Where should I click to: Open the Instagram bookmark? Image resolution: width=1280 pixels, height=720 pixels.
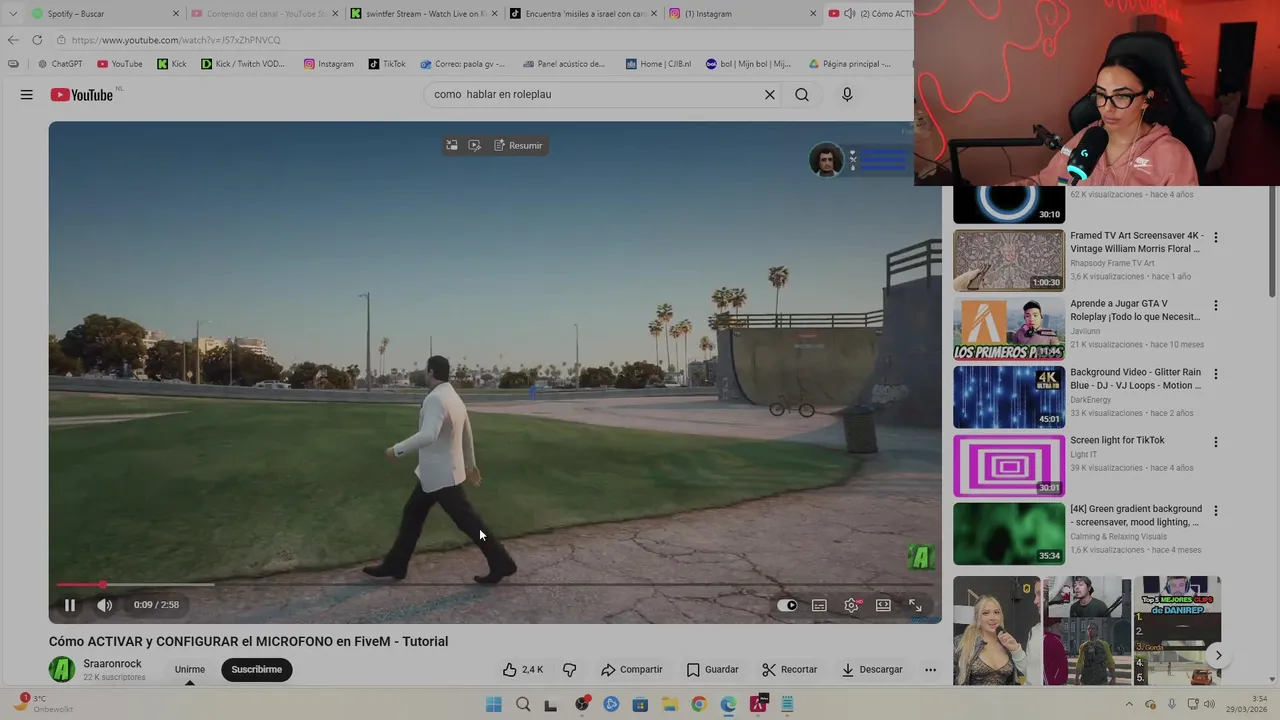pyautogui.click(x=329, y=64)
